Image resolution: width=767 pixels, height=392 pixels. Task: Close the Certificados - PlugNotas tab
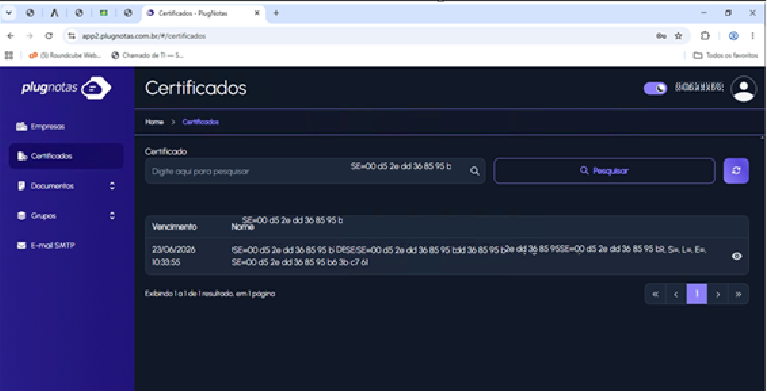[257, 13]
